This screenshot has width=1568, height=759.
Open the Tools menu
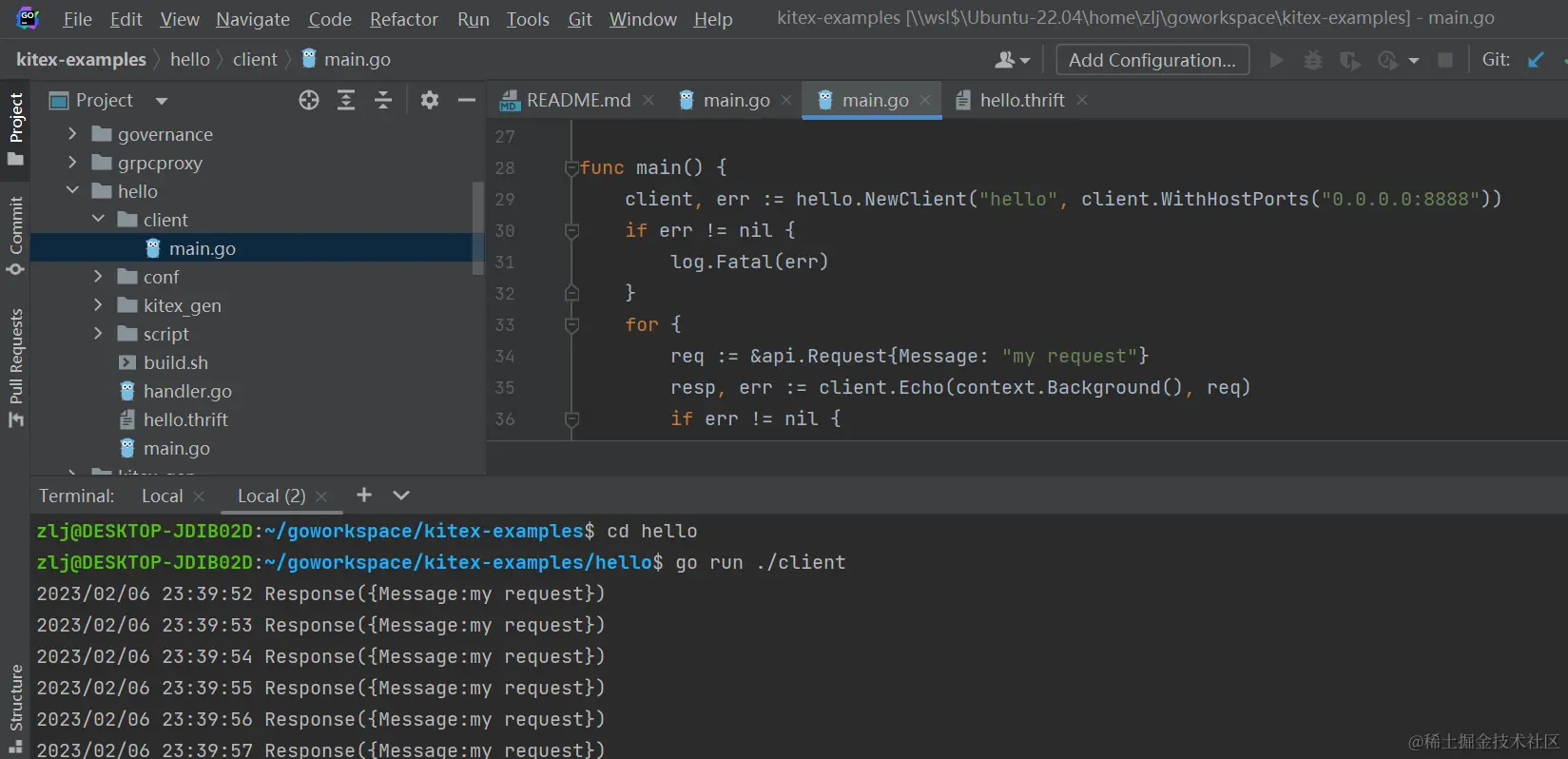(528, 19)
